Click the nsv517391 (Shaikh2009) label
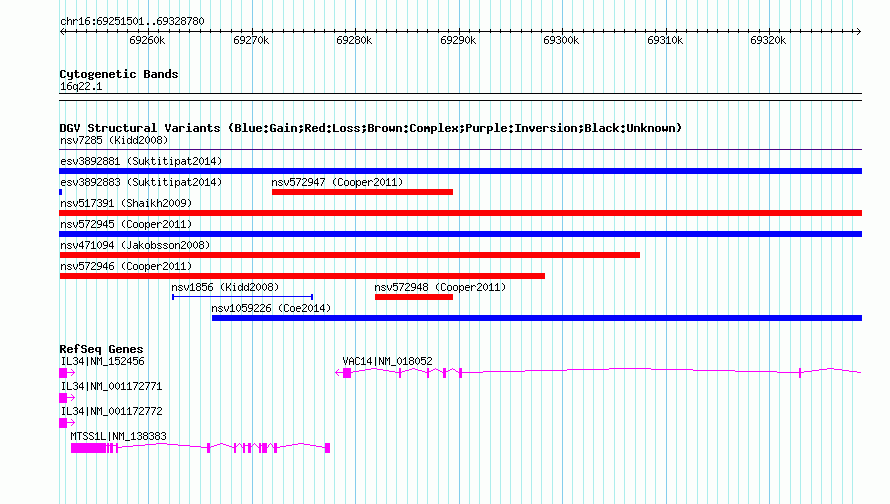Image resolution: width=890 pixels, height=504 pixels. coord(126,203)
